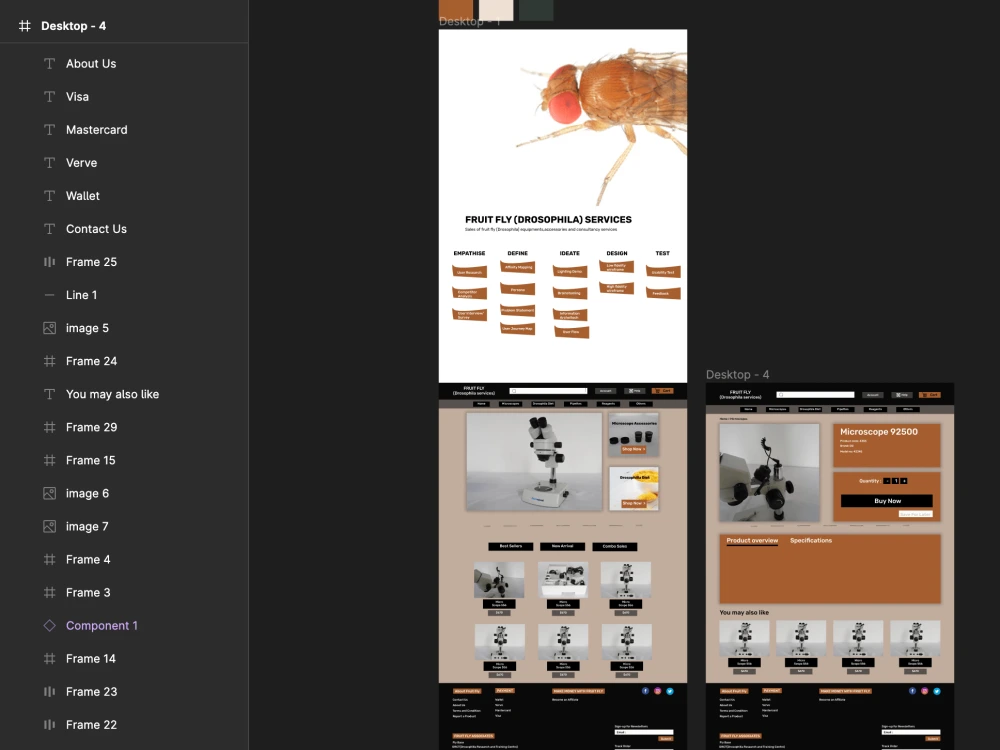Click Shop Now on the Microscope Accessories card
The height and width of the screenshot is (750, 1000).
coord(633,449)
